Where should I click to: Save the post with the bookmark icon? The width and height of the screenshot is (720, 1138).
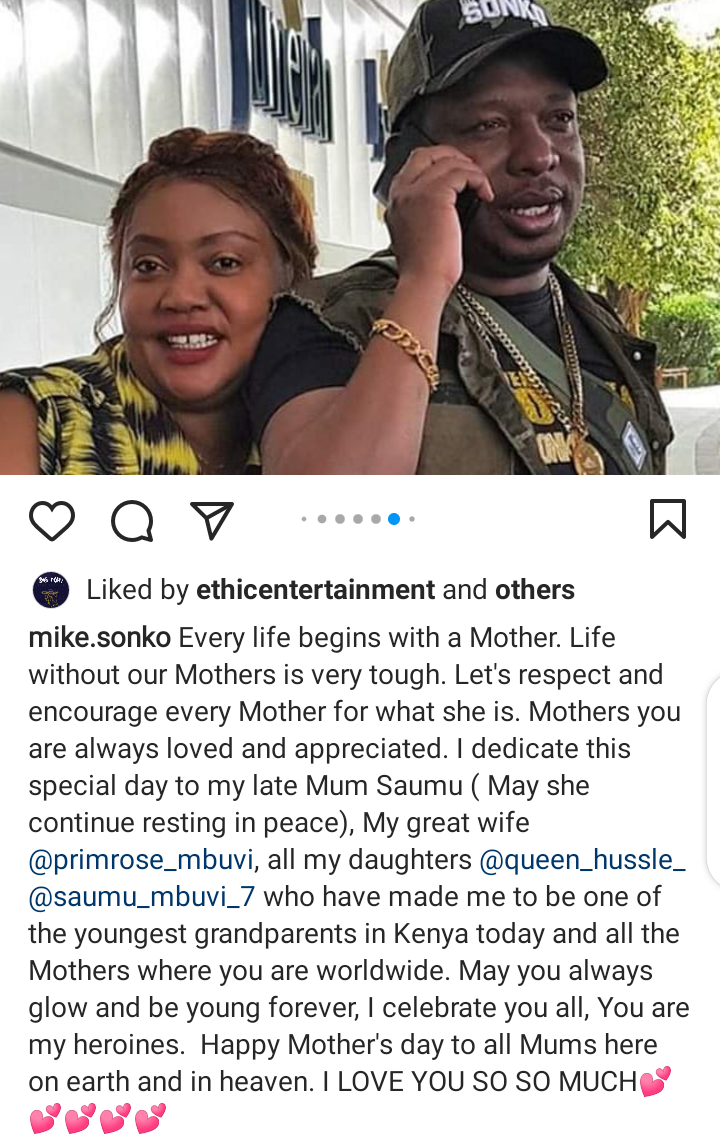point(668,519)
